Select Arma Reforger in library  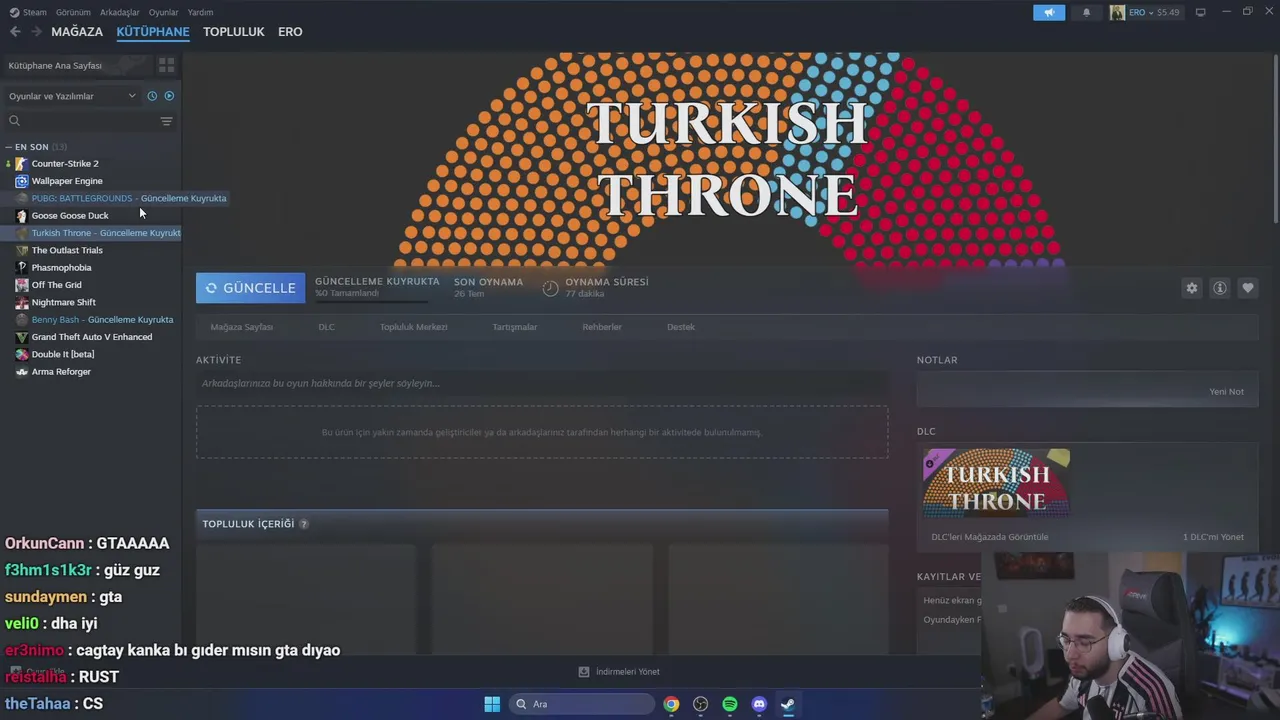61,372
